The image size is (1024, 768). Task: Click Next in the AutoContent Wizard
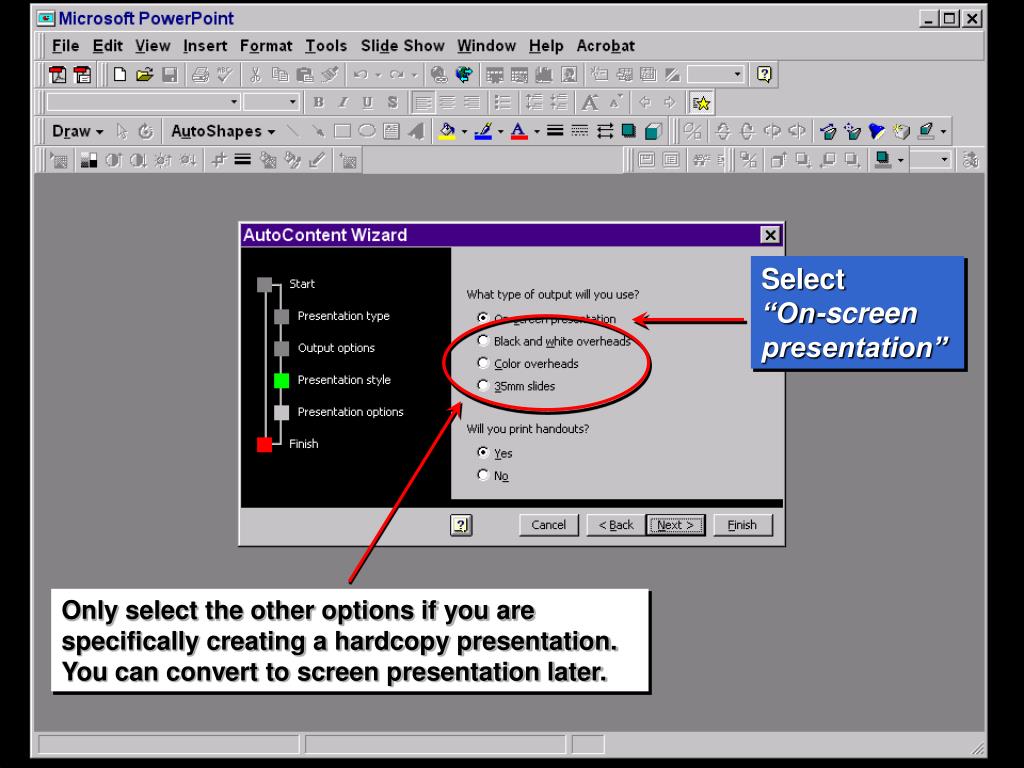675,524
